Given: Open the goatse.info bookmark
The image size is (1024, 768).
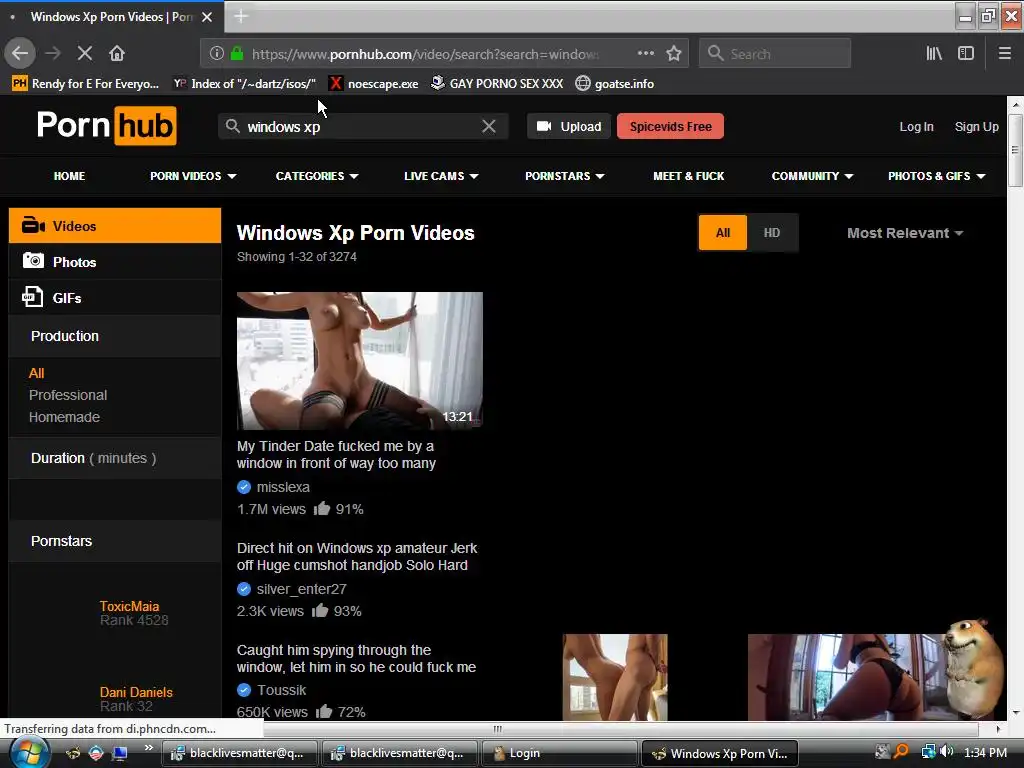Looking at the screenshot, I should pyautogui.click(x=615, y=84).
